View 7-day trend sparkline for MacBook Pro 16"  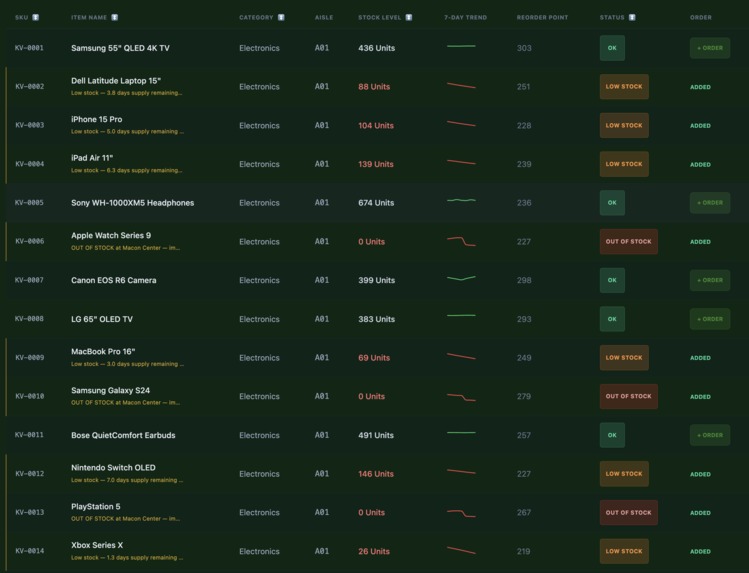[x=461, y=356]
